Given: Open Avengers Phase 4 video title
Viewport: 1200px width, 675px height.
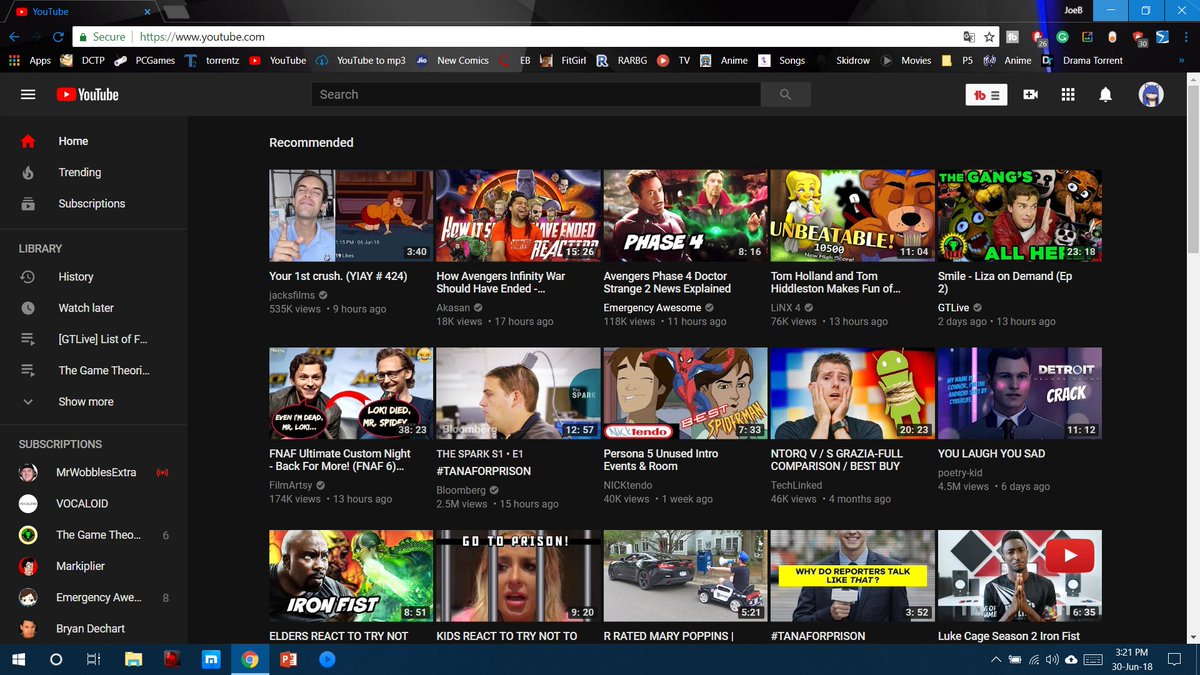Looking at the screenshot, I should (x=667, y=282).
